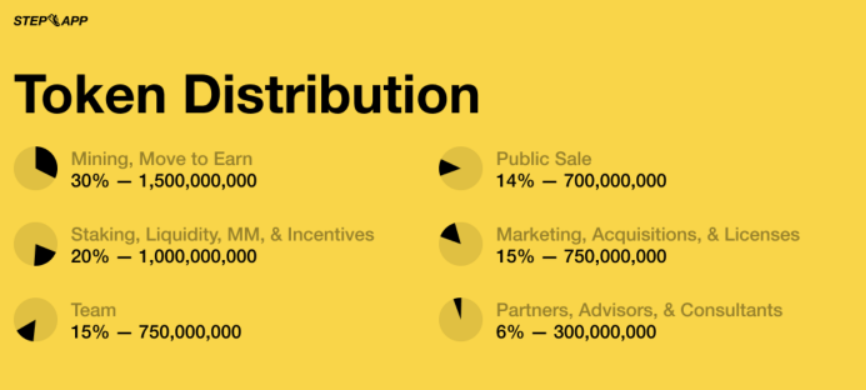Click Marketing, Acquisitions, & Licenses label
The image size is (866, 390).
[648, 235]
